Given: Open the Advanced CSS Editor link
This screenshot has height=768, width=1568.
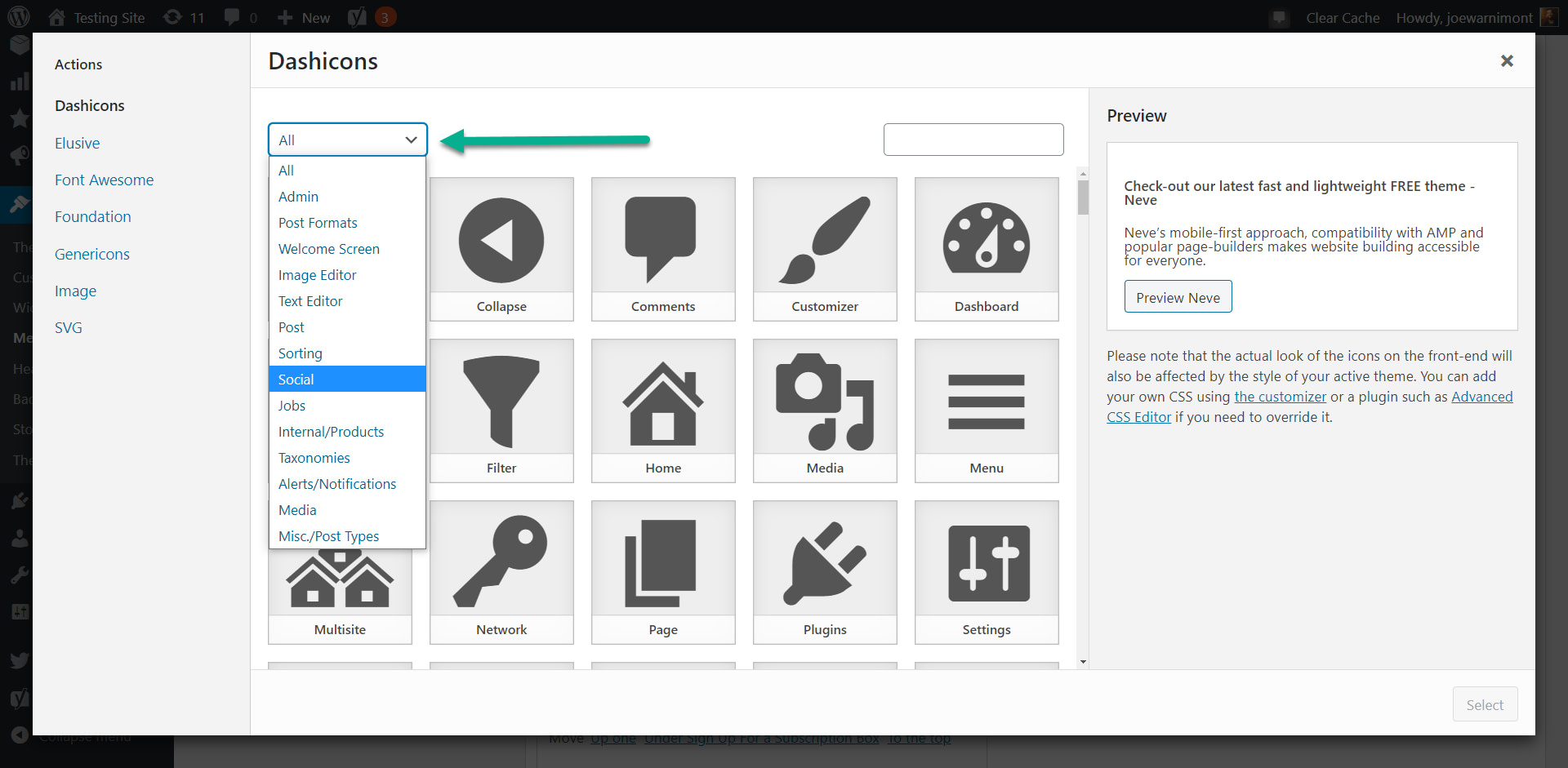Looking at the screenshot, I should (x=1480, y=397).
